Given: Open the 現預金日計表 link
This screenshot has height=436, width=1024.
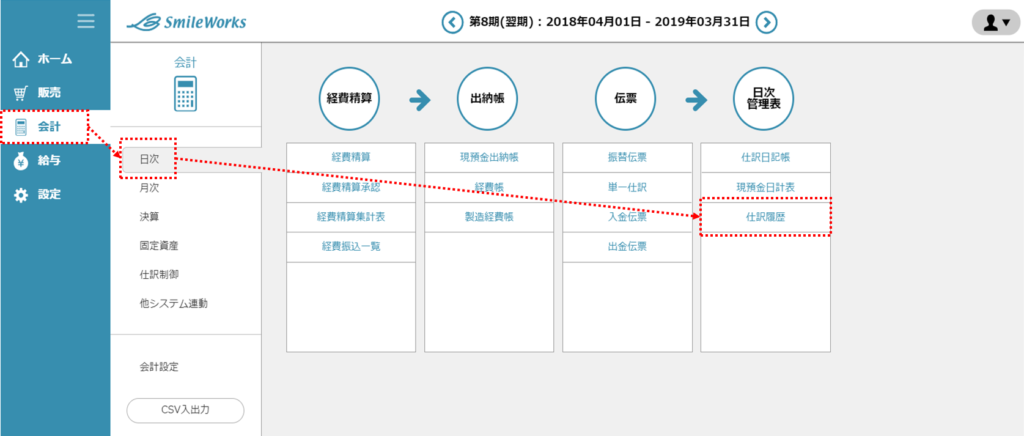Looking at the screenshot, I should coord(765,188).
